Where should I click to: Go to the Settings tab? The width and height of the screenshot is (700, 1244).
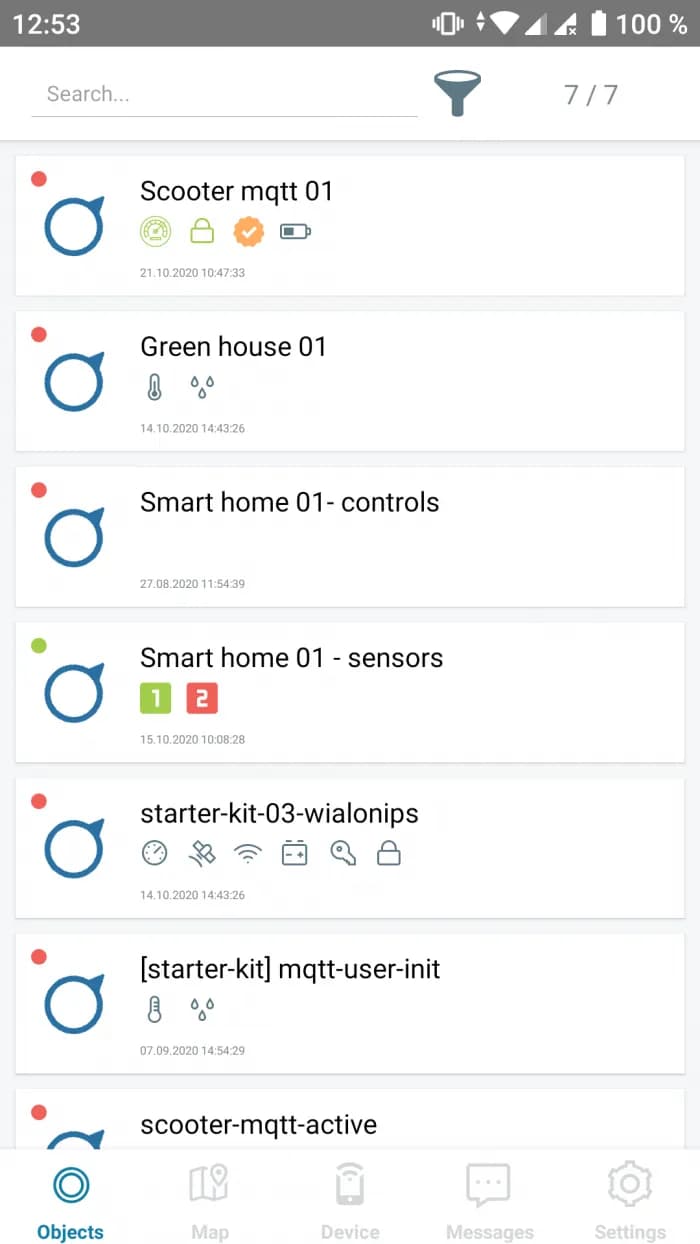tap(630, 1199)
